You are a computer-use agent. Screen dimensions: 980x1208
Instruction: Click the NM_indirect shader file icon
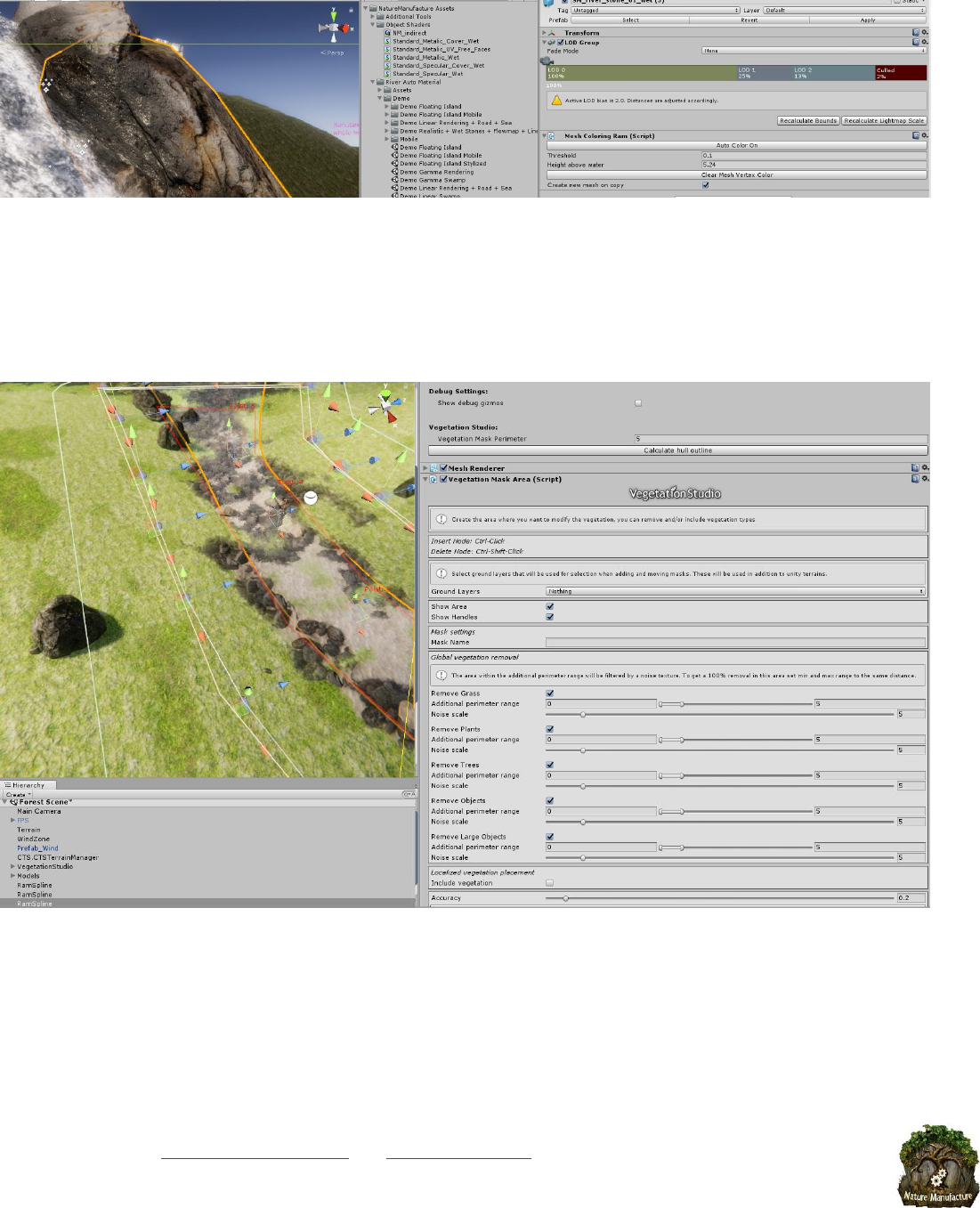388,33
